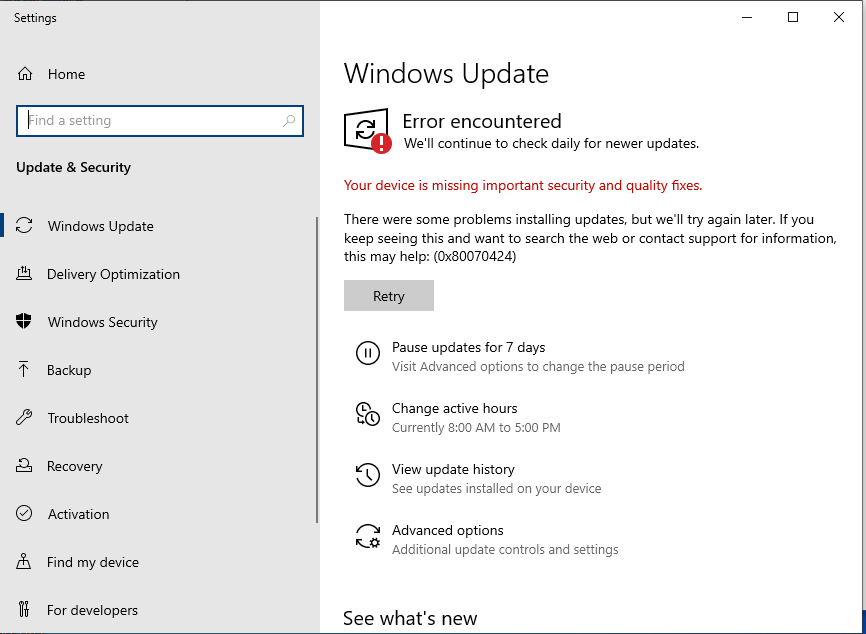
Task: Close the Settings window
Action: click(x=838, y=18)
